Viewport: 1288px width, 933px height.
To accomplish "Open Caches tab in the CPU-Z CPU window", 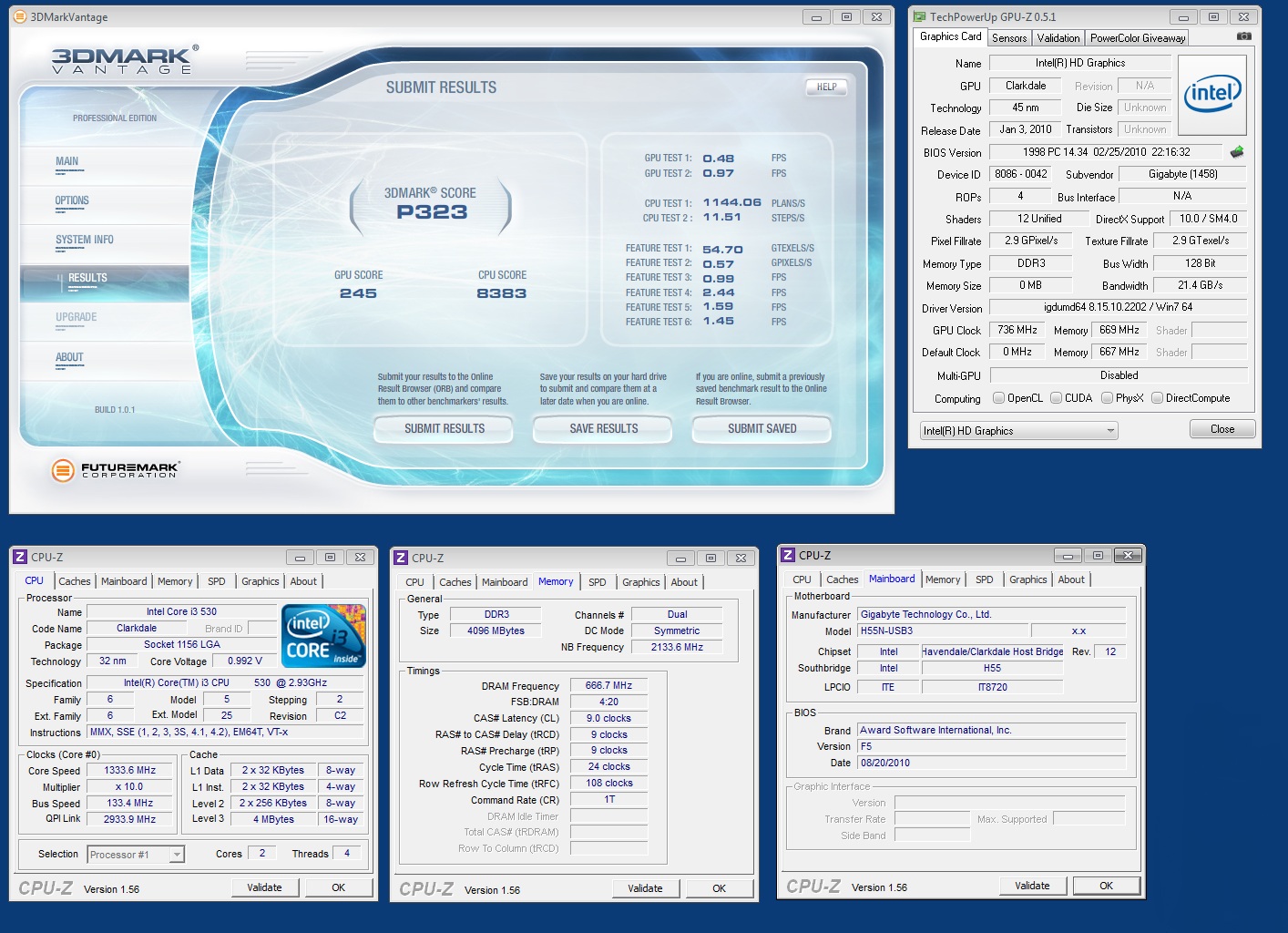I will tap(75, 581).
